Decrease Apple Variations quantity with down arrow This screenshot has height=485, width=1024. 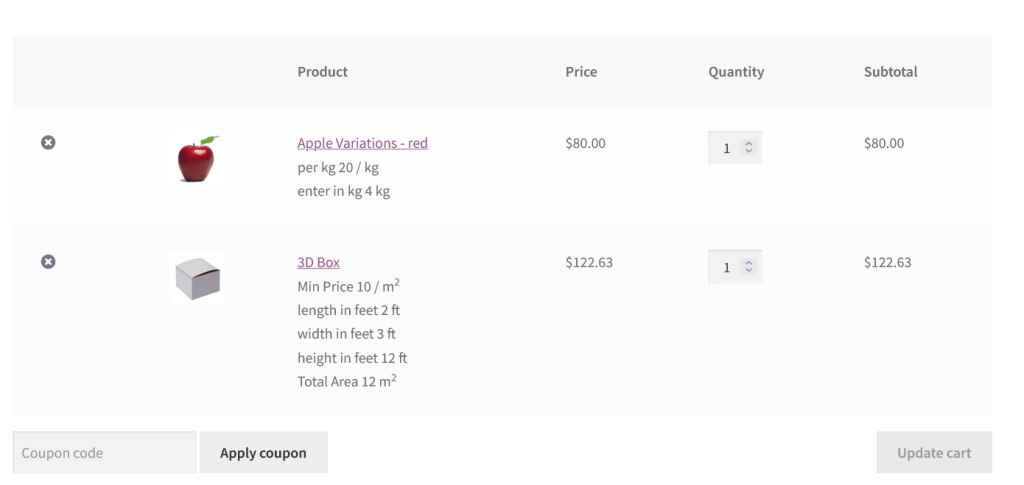[748, 152]
